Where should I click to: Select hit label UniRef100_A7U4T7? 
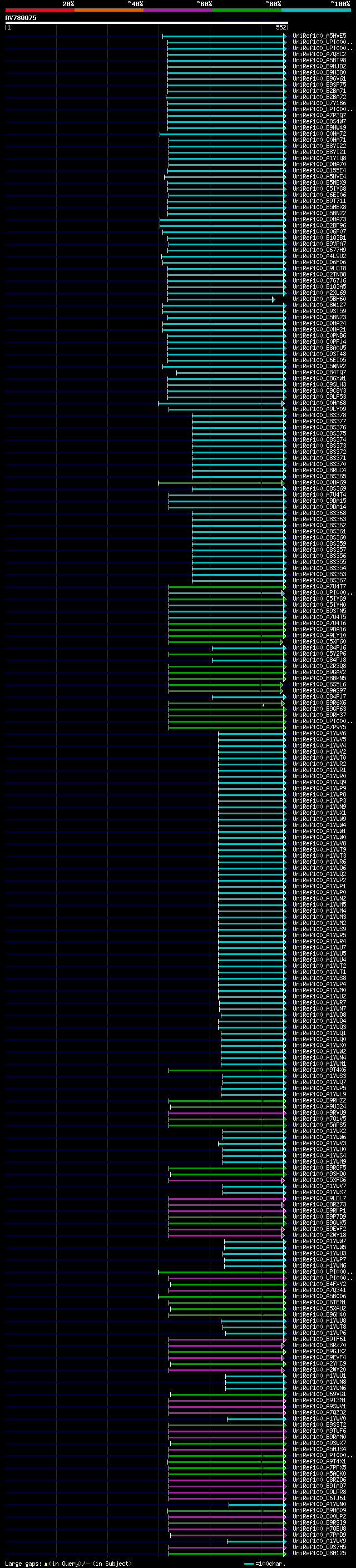(319, 587)
